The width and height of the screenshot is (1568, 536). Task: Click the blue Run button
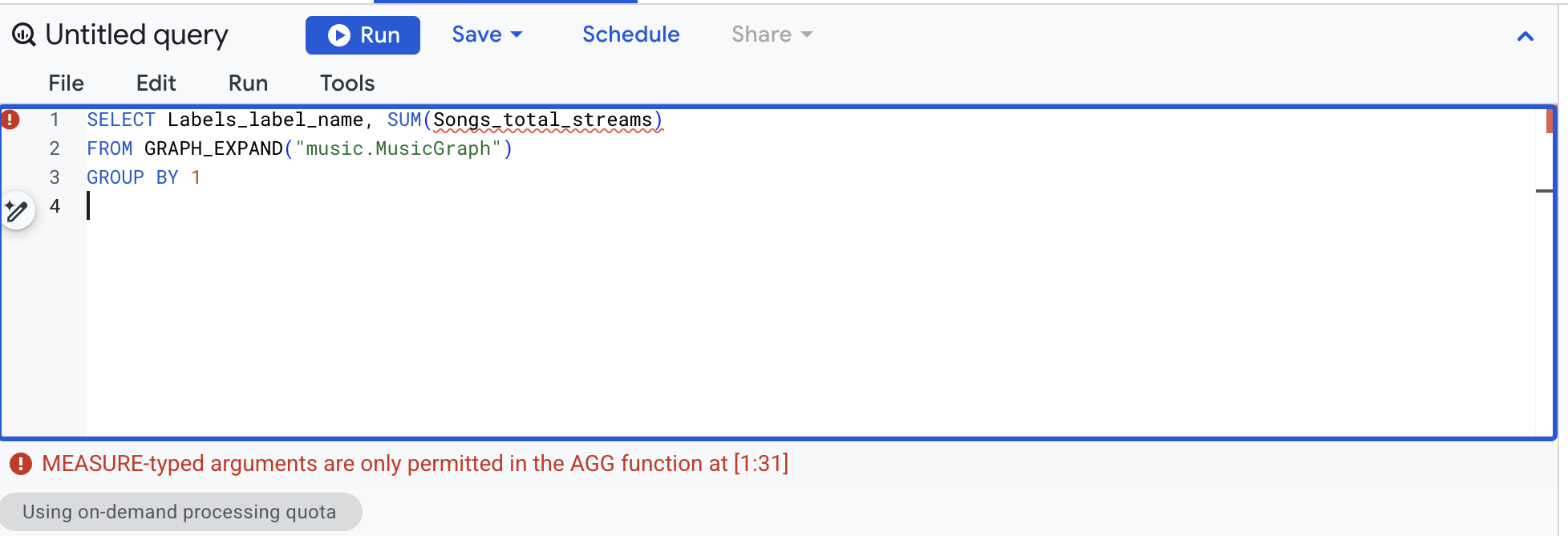(x=363, y=35)
